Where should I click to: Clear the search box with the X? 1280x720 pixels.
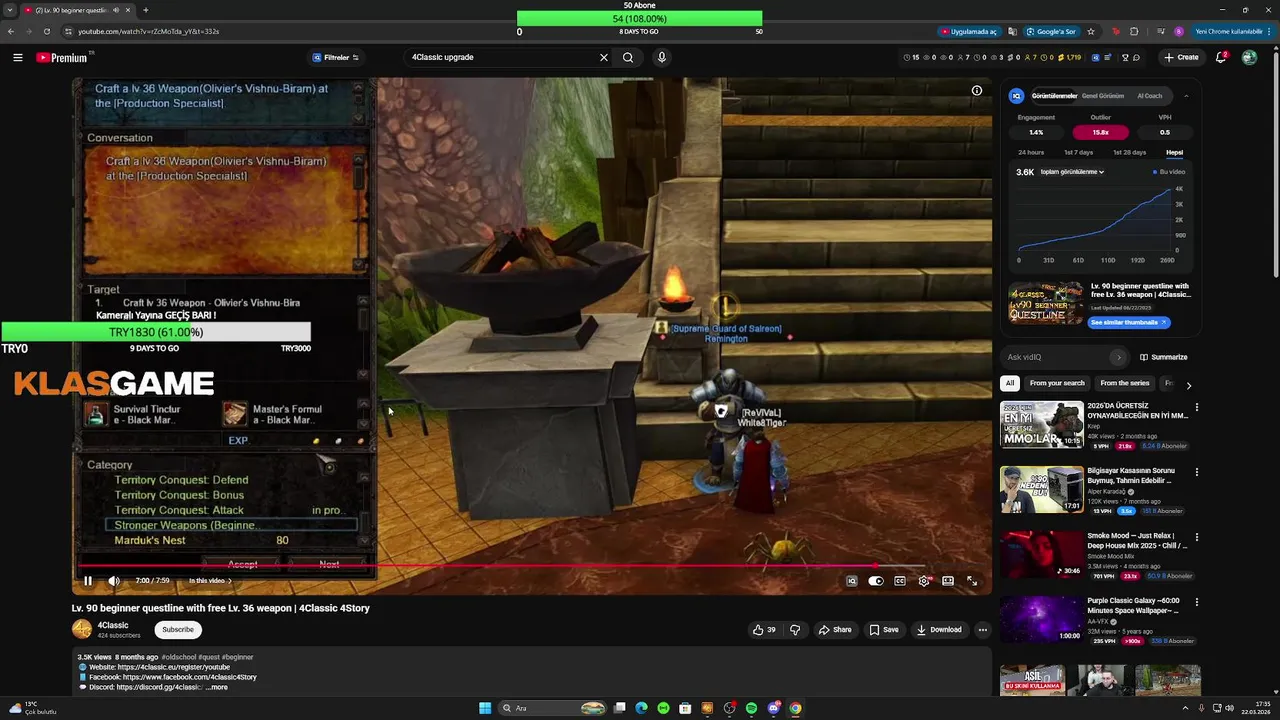point(604,57)
